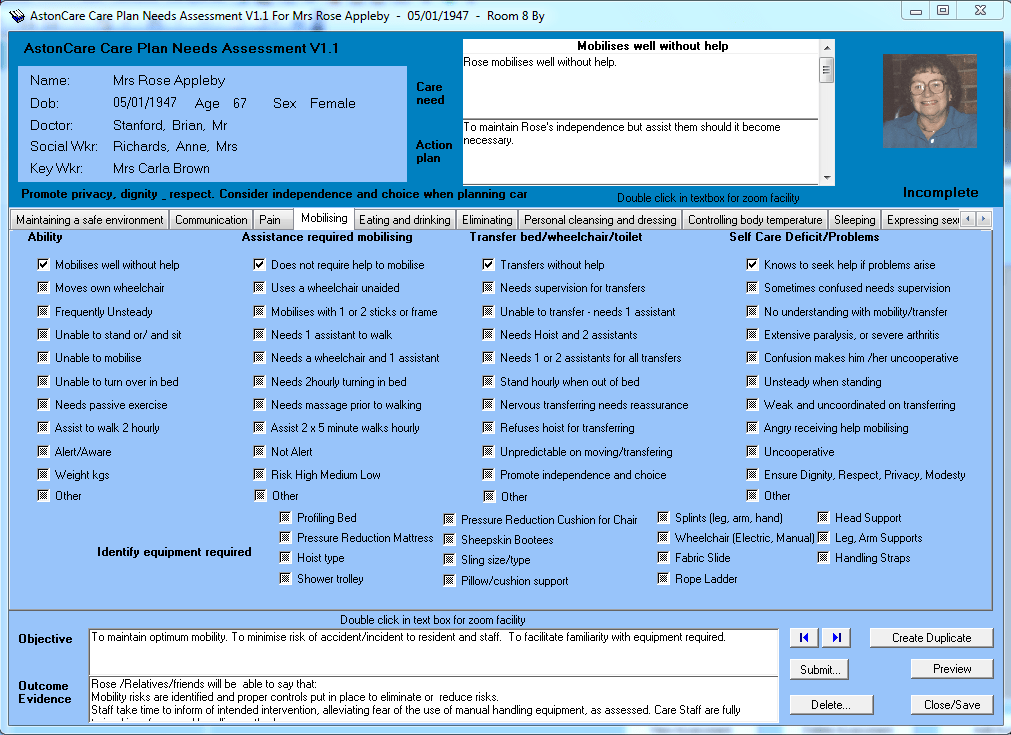Check Needs 2hourly turning in bed
1011x735 pixels.
tap(259, 382)
